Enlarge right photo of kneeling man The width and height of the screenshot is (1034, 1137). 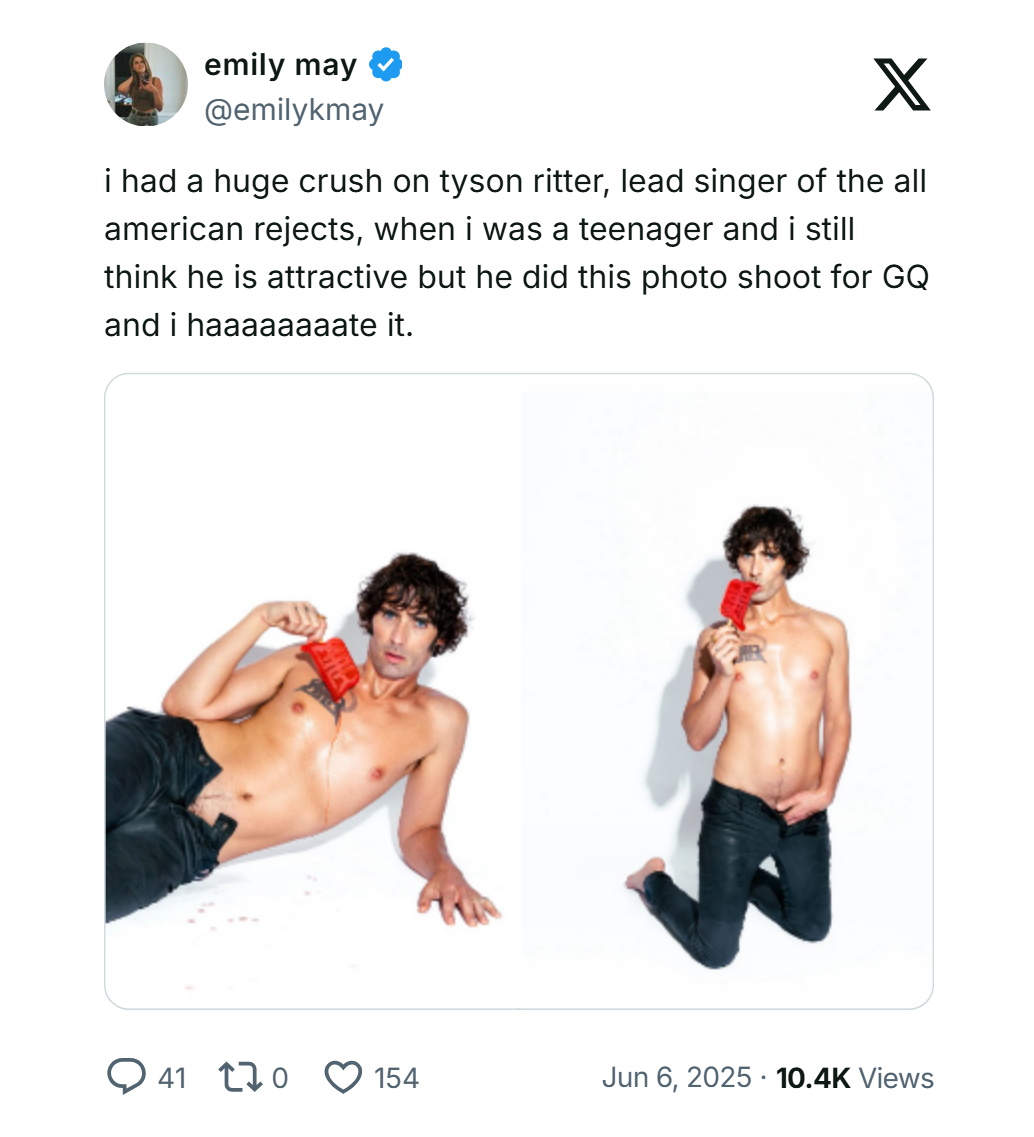click(727, 691)
